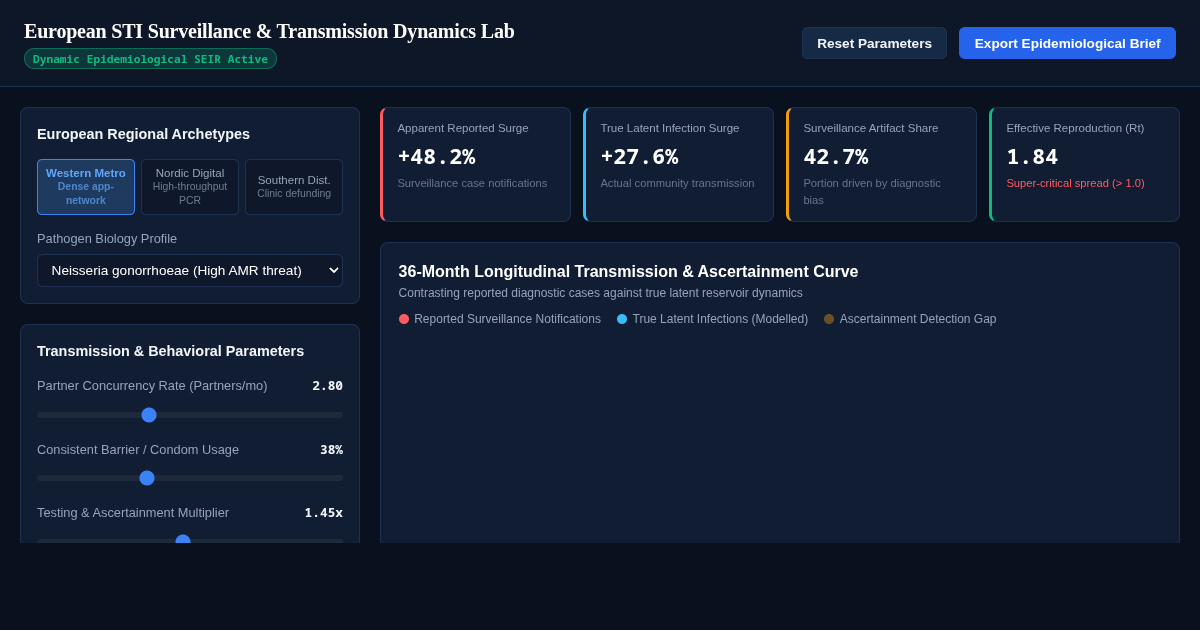Image resolution: width=1200 pixels, height=630 pixels.
Task: Click the European Regional Archetypes heading
Action: click(x=143, y=134)
